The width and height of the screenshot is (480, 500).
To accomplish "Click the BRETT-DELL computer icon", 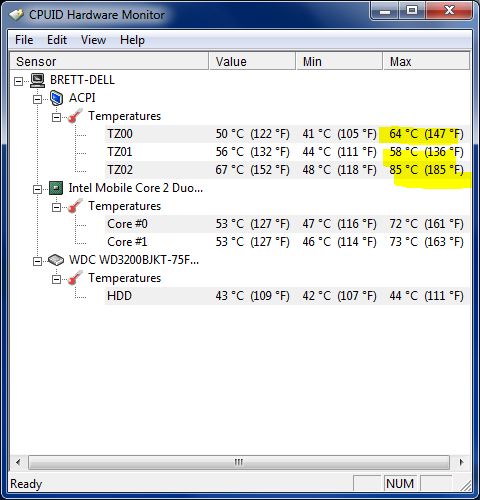I will (x=38, y=80).
